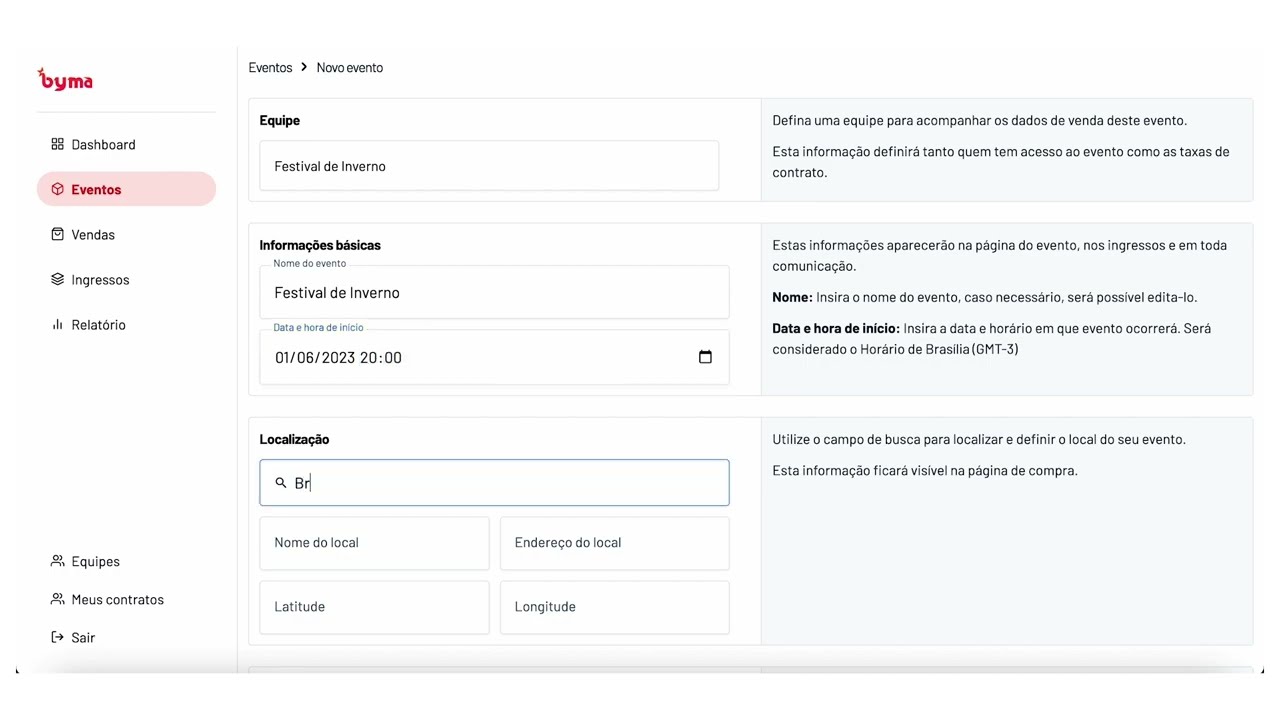Click the Longitude field
Viewport: 1280px width, 720px height.
pyautogui.click(x=614, y=607)
